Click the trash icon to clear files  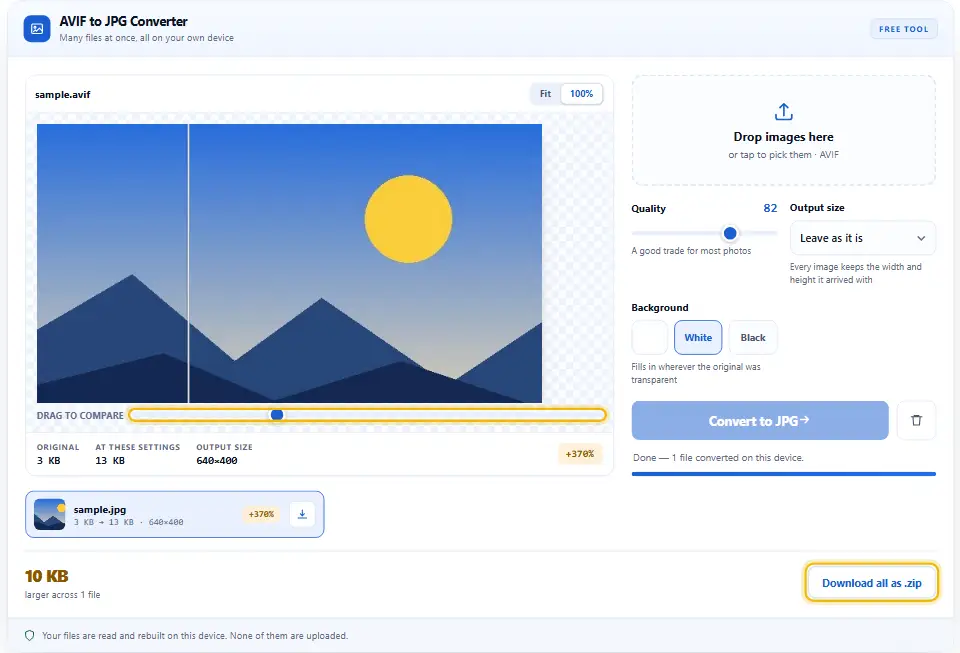click(916, 420)
